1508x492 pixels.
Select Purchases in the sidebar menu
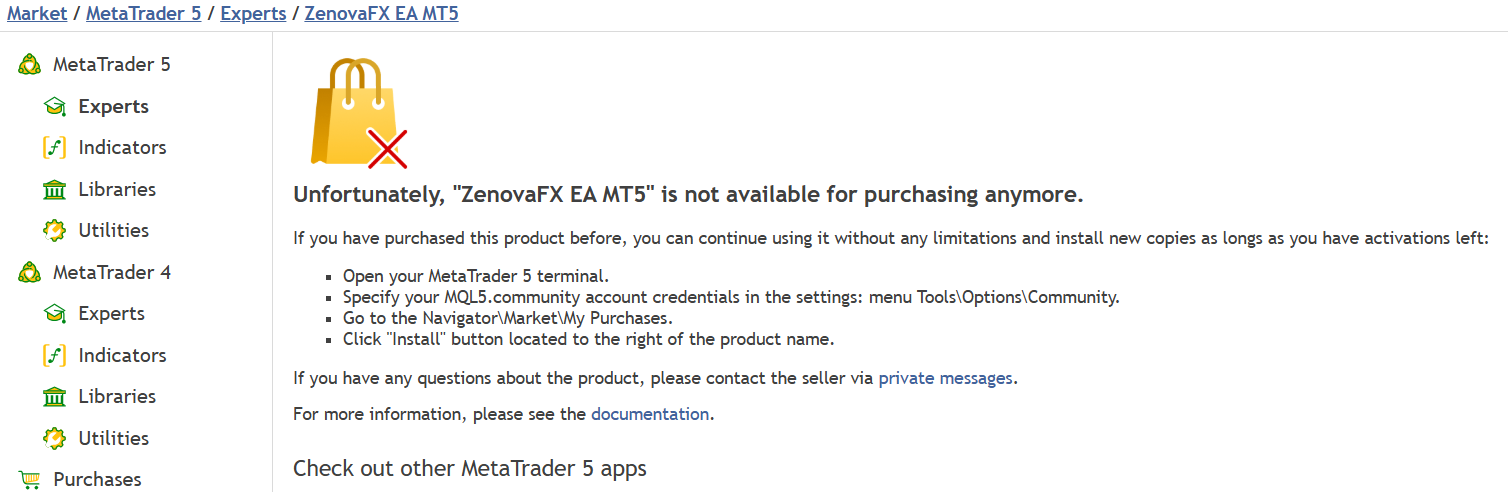(97, 480)
